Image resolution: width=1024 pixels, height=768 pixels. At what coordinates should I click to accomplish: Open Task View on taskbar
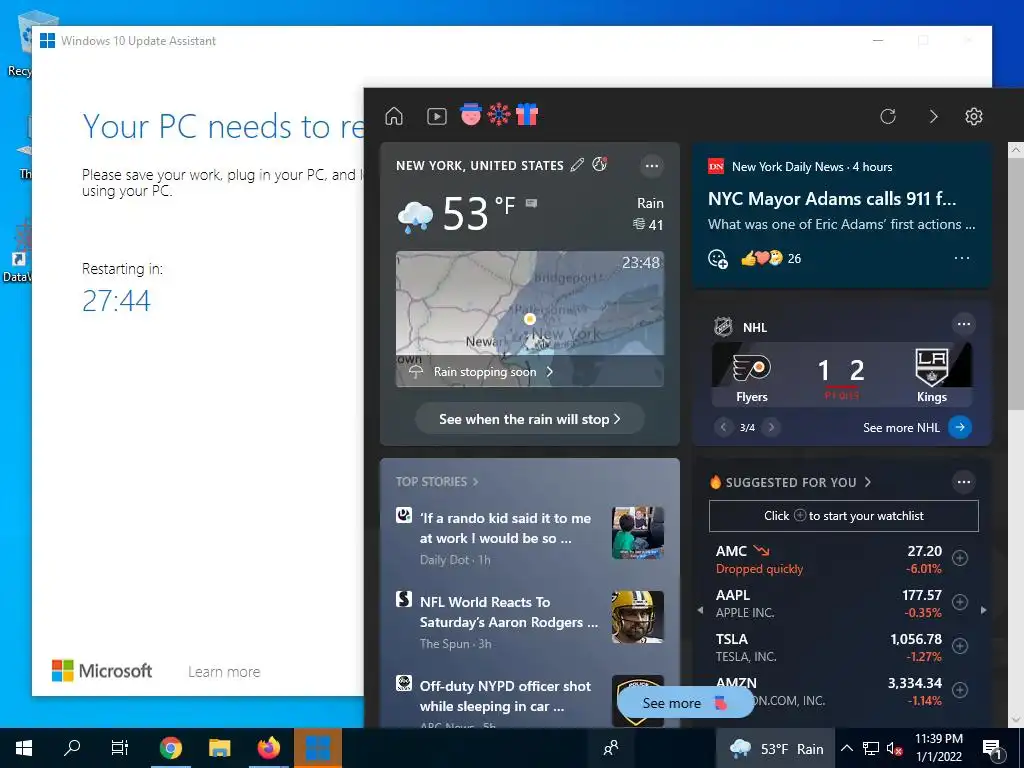pyautogui.click(x=120, y=748)
